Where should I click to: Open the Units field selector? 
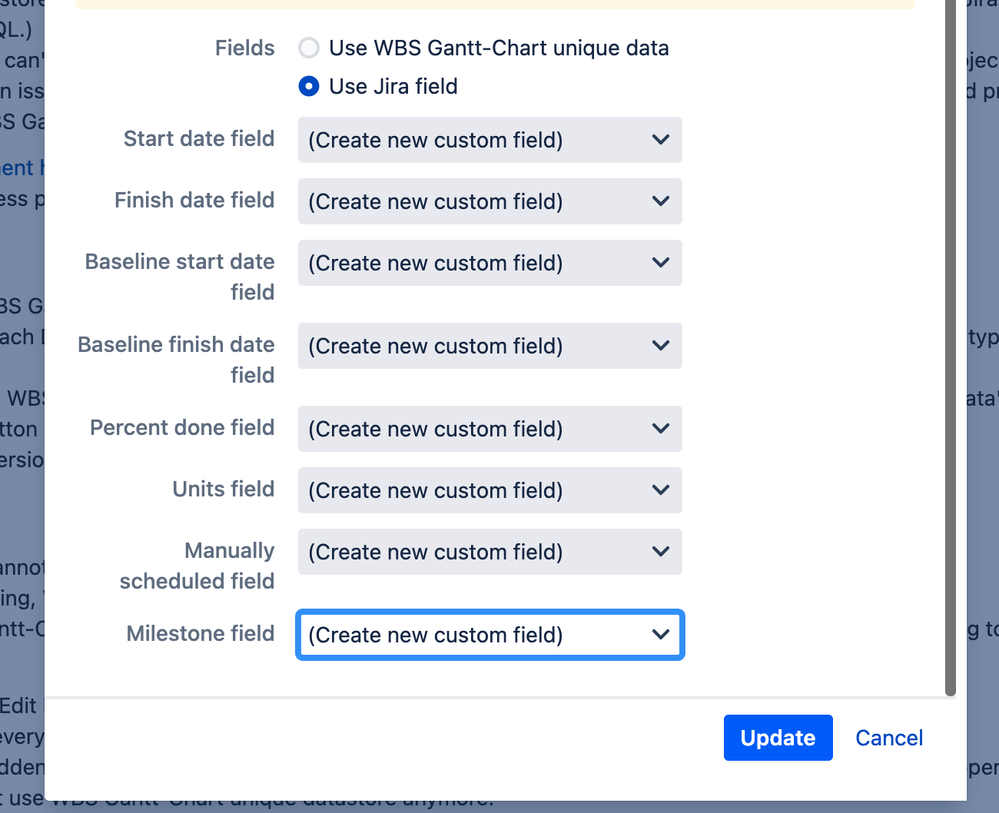point(489,490)
